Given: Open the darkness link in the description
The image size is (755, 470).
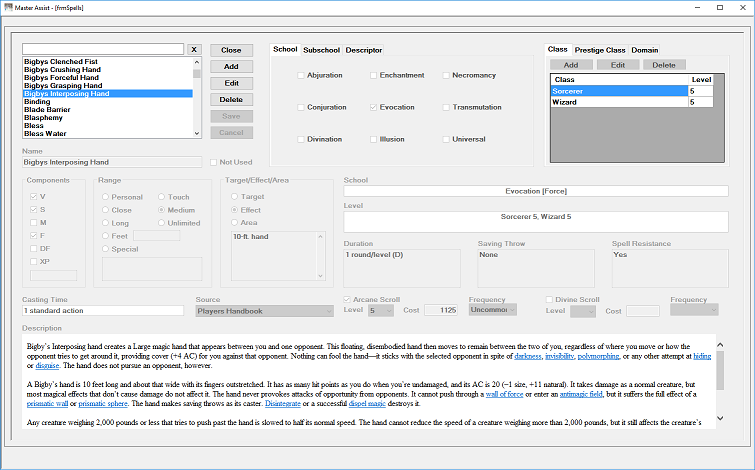Looking at the screenshot, I should pos(528,356).
